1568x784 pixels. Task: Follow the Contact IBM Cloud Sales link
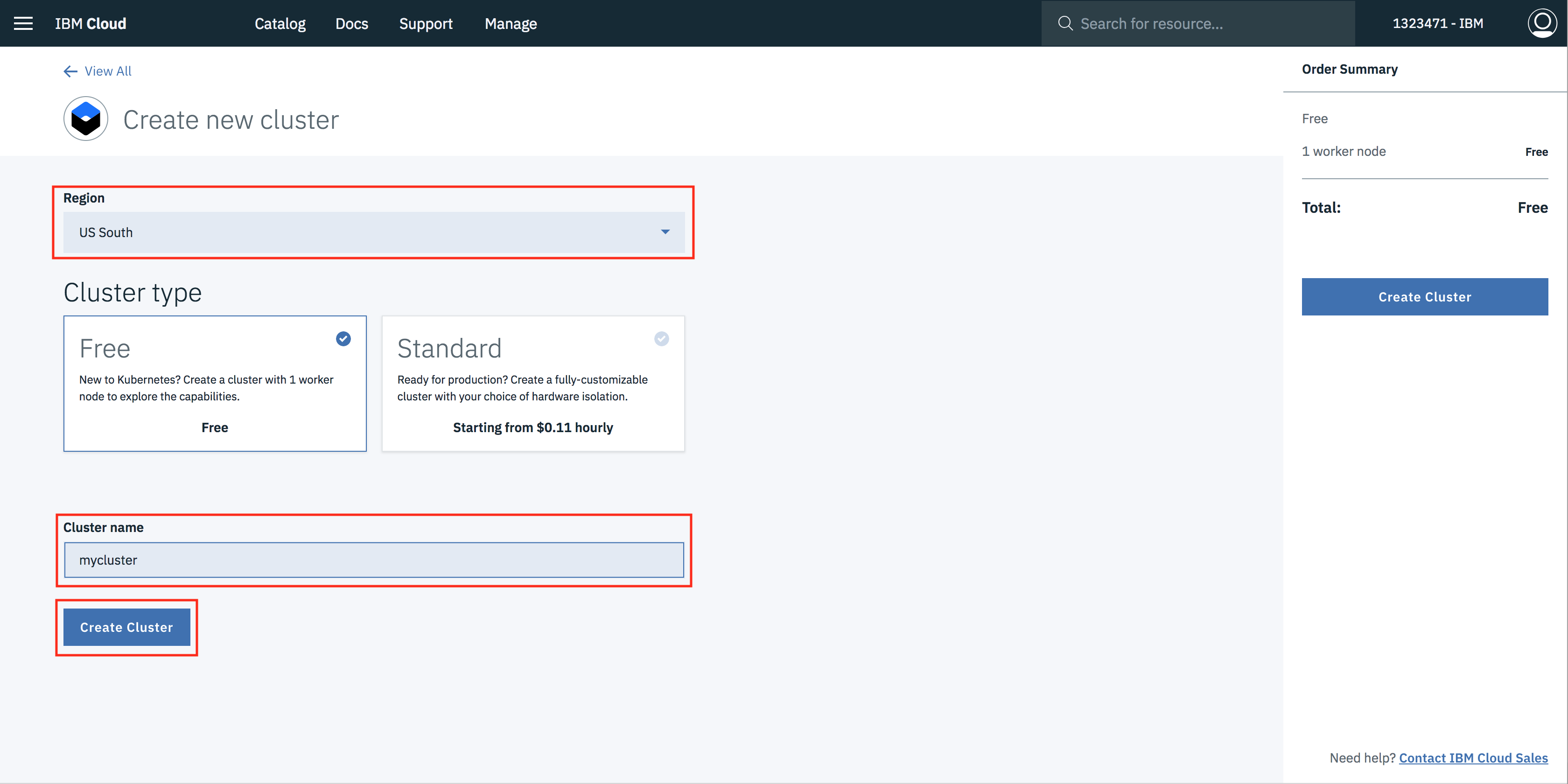click(1472, 758)
